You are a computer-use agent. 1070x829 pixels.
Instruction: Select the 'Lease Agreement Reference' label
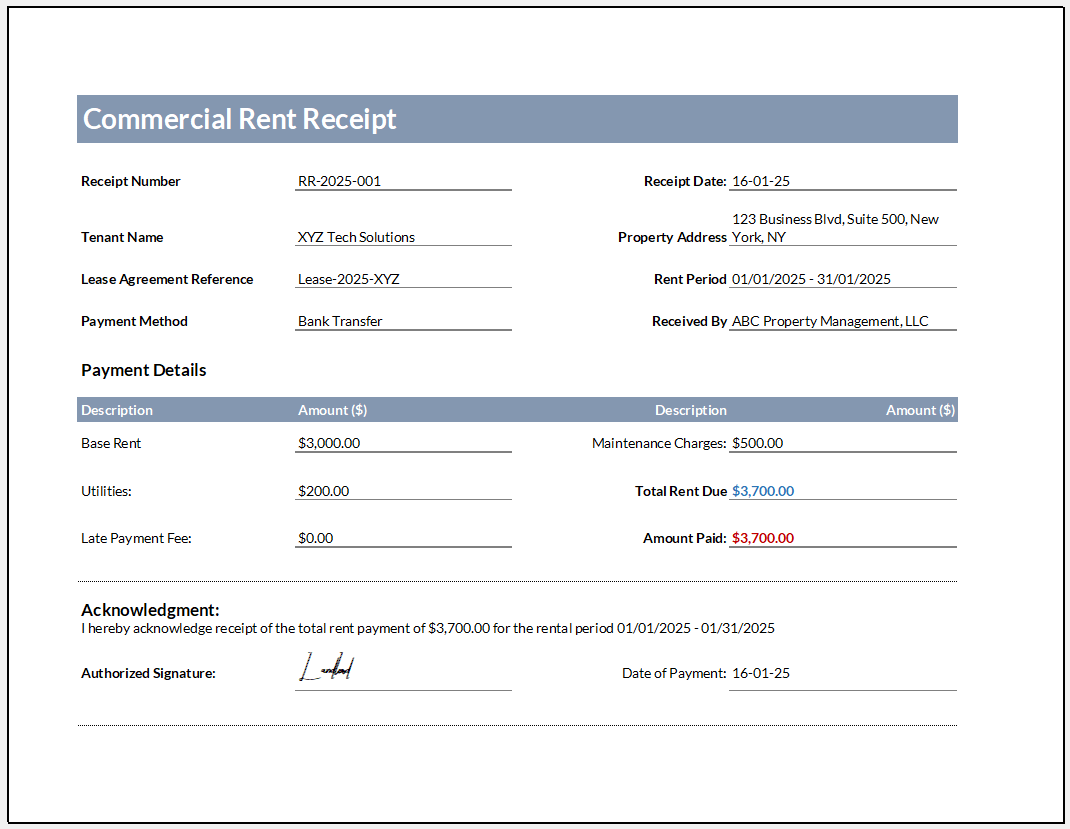(167, 280)
